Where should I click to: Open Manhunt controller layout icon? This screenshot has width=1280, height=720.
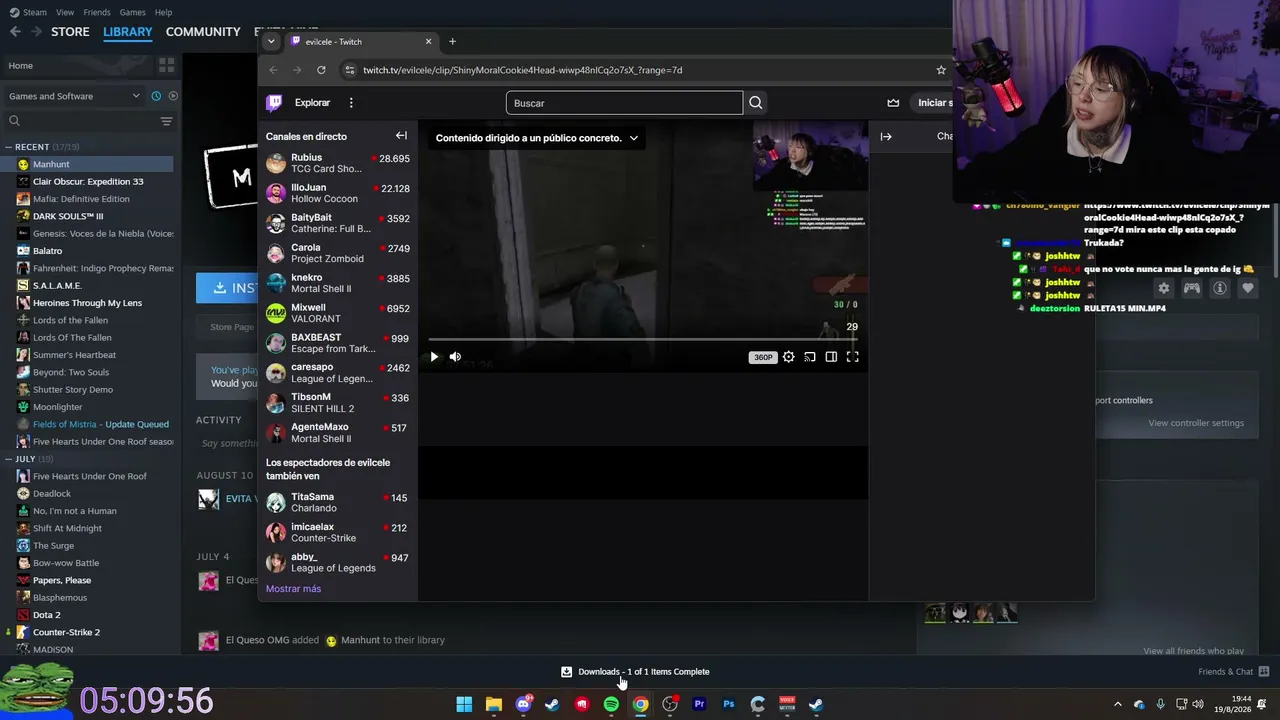coord(1192,288)
